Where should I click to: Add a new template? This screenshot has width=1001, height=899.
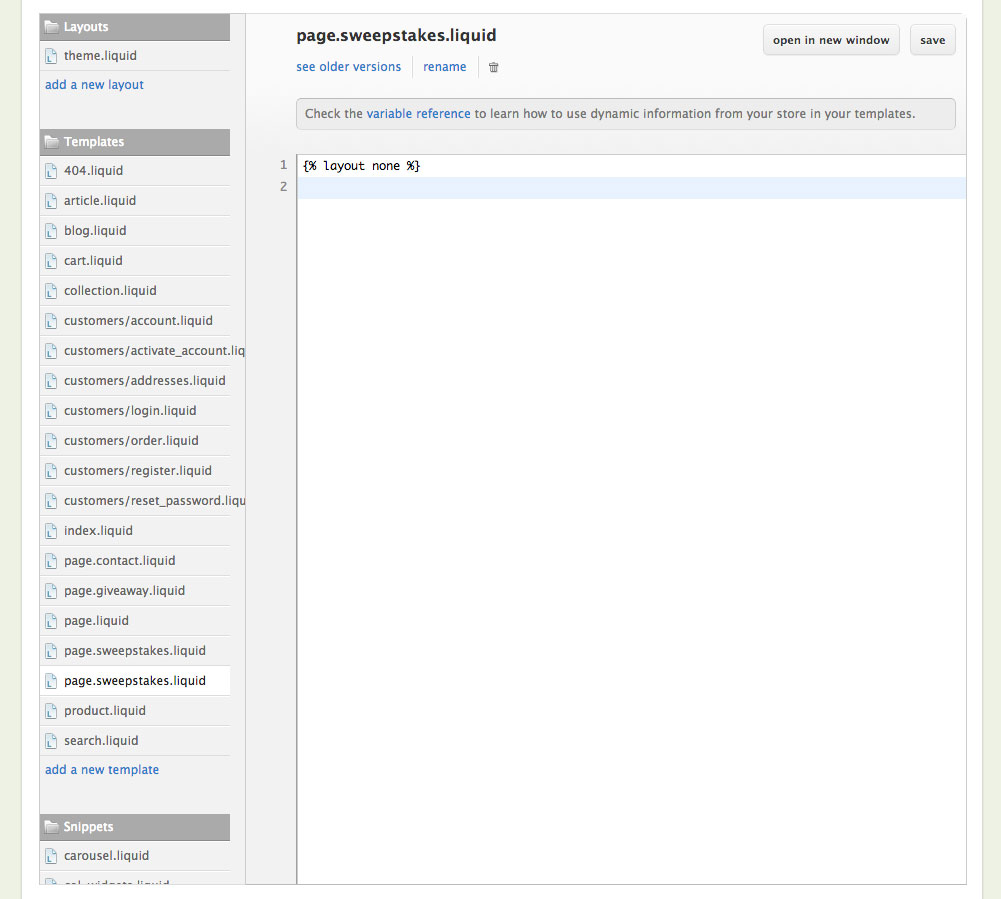[x=102, y=769]
